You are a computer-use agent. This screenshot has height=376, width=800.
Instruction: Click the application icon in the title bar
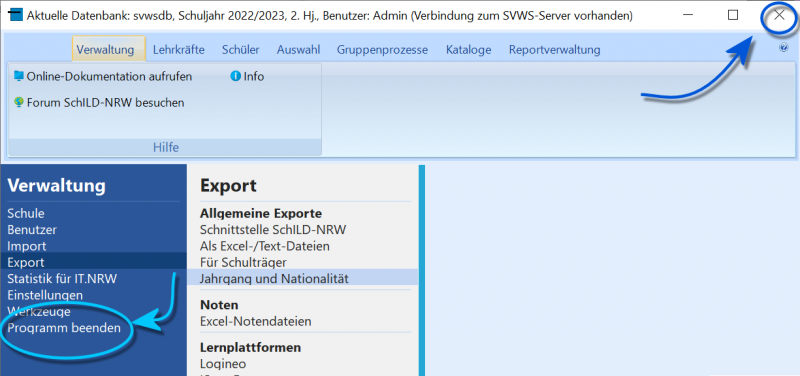[16, 15]
